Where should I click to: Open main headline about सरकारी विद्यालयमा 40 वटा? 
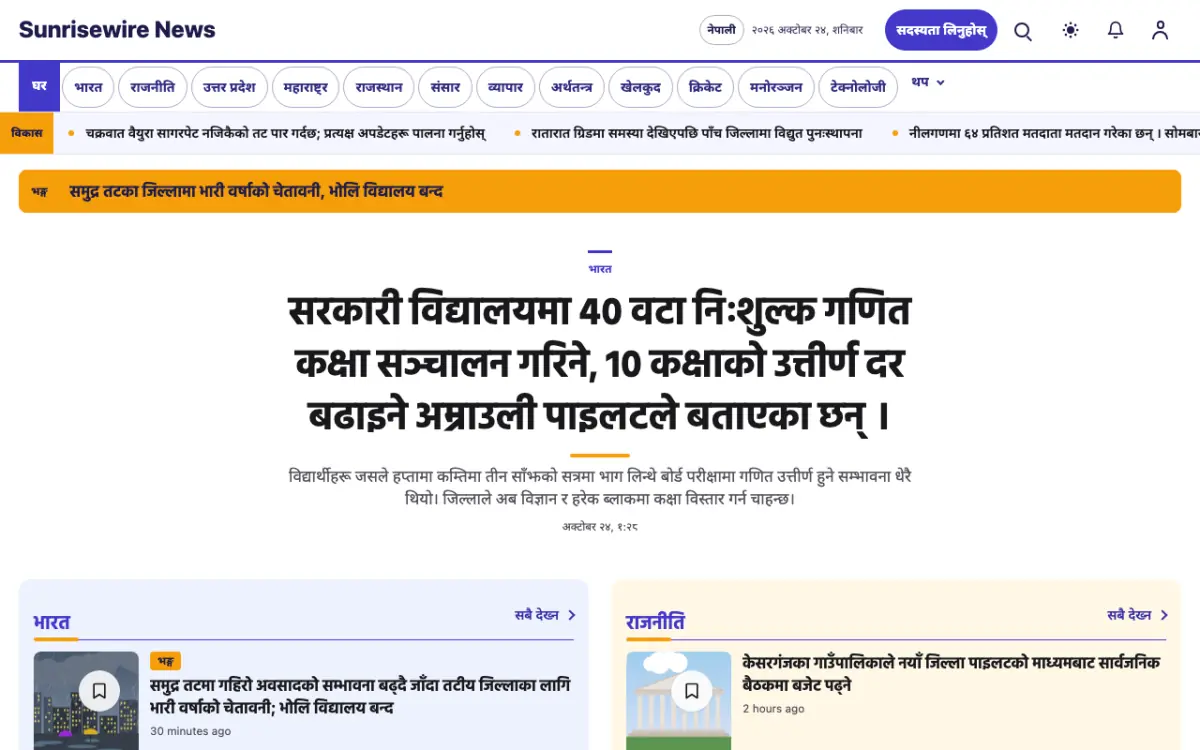coord(600,363)
